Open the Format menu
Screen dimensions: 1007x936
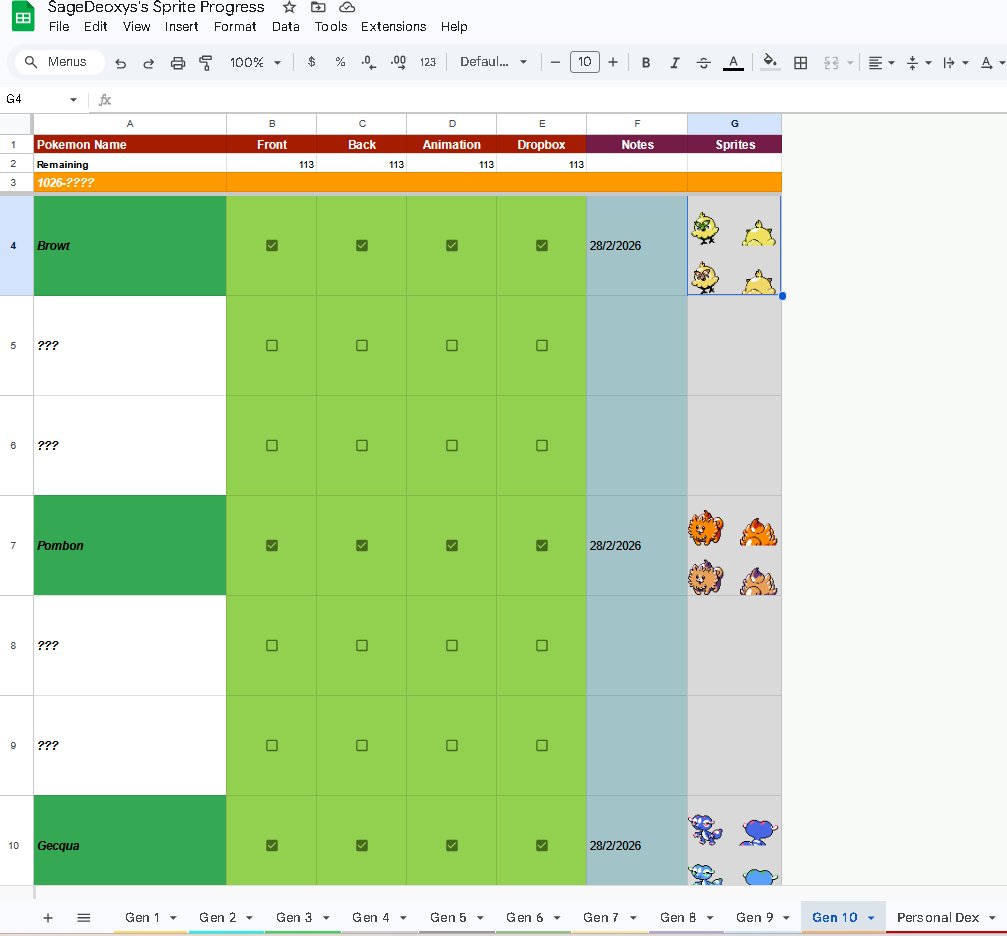pos(235,26)
